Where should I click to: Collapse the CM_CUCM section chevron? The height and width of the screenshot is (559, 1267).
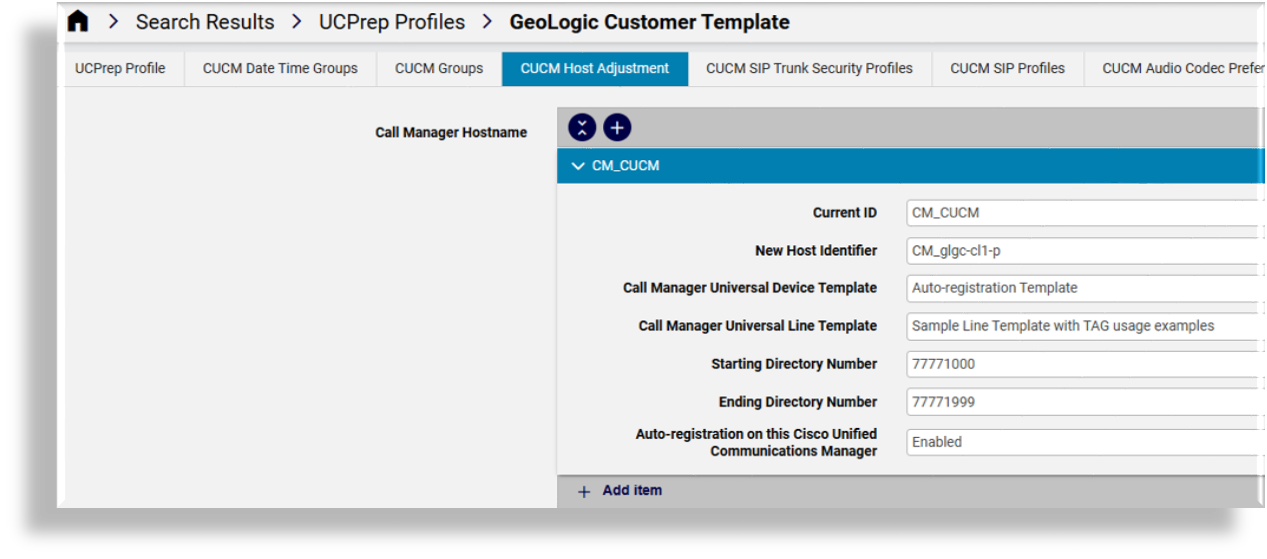tap(578, 166)
